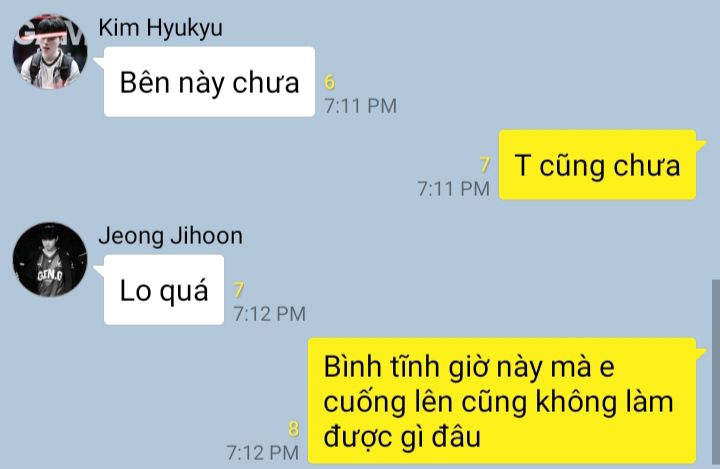The height and width of the screenshot is (469, 720).
Task: Click the 7:11 PM timestamp under Kim Hyukyu's message
Action: pyautogui.click(x=360, y=106)
